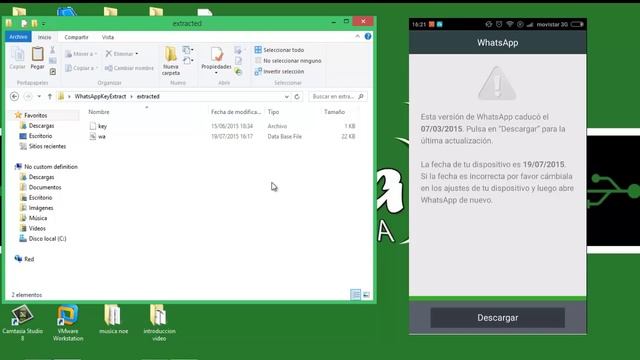The height and width of the screenshot is (360, 640).
Task: Collapse the ribbon with chevron
Action: (358, 36)
